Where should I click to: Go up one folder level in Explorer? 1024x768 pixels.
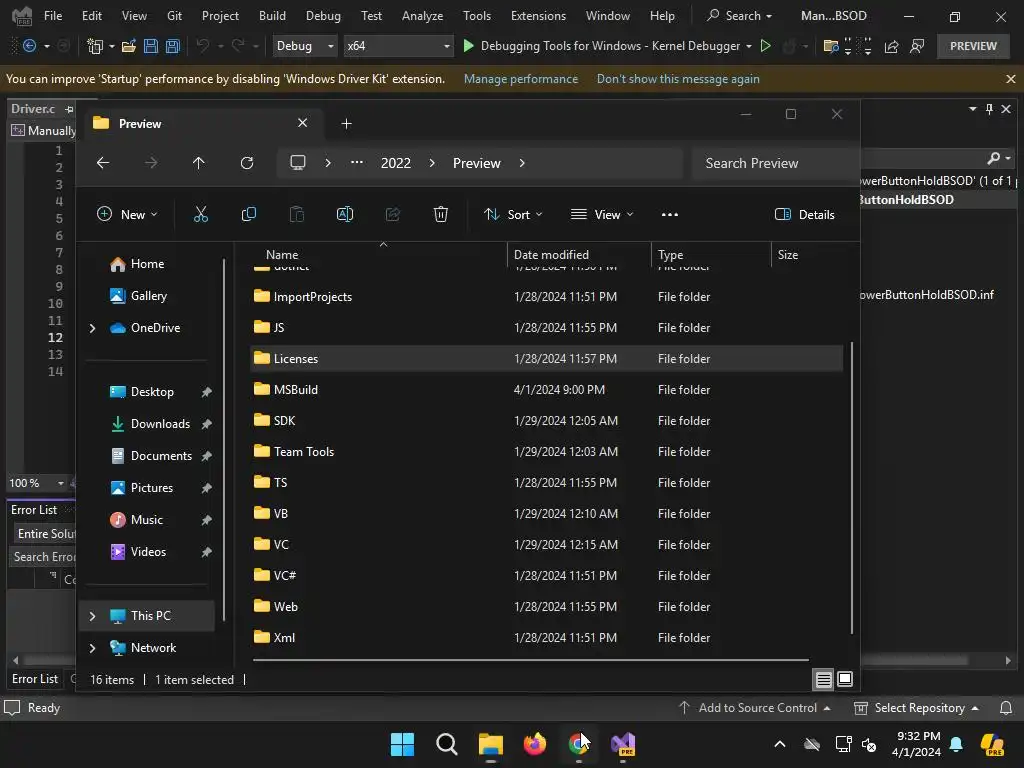click(x=199, y=163)
